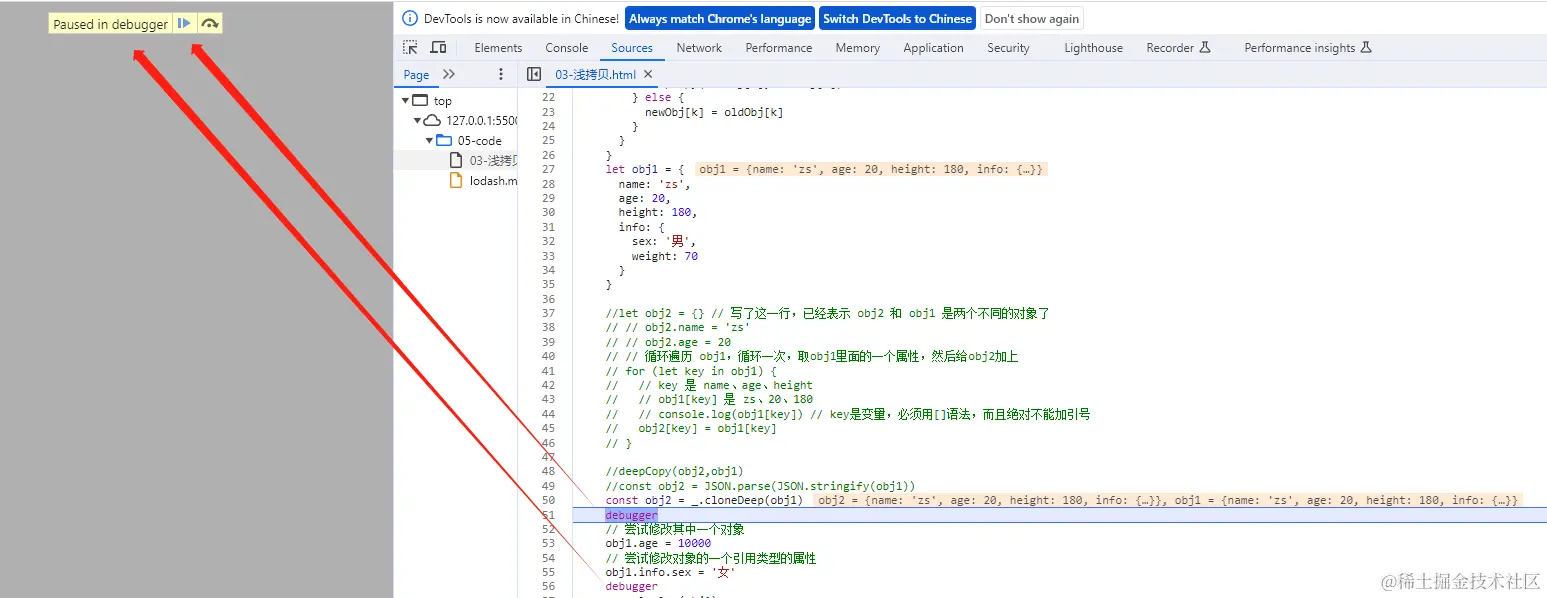Open the Performance insights tab
This screenshot has height=598, width=1547.
click(x=1308, y=48)
